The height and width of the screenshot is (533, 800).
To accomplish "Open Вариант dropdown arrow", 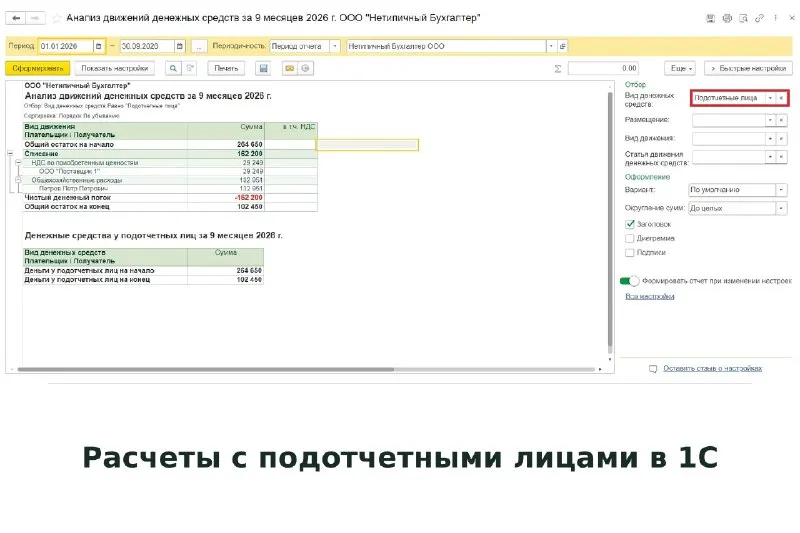I will pyautogui.click(x=781, y=190).
